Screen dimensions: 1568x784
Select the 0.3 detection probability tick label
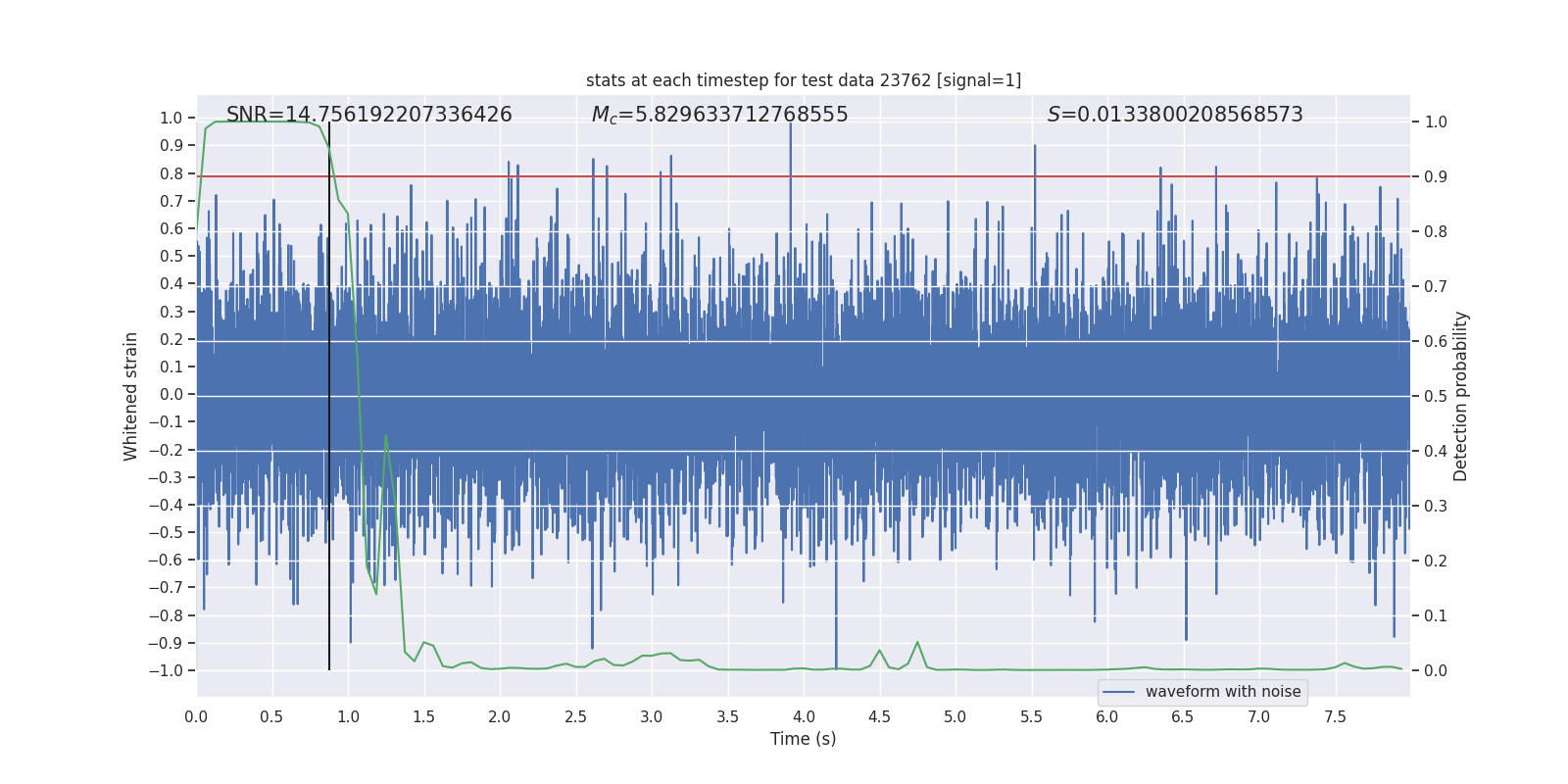(x=1436, y=506)
